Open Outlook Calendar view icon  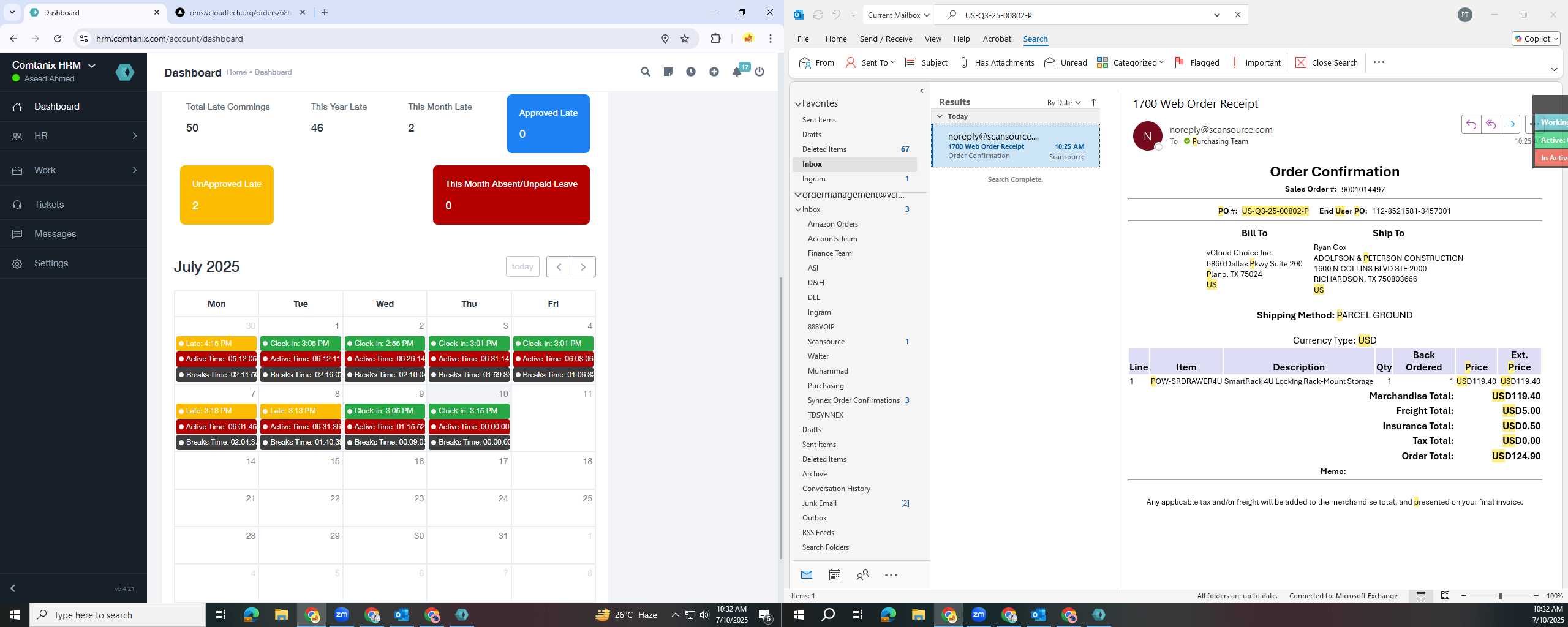click(834, 574)
